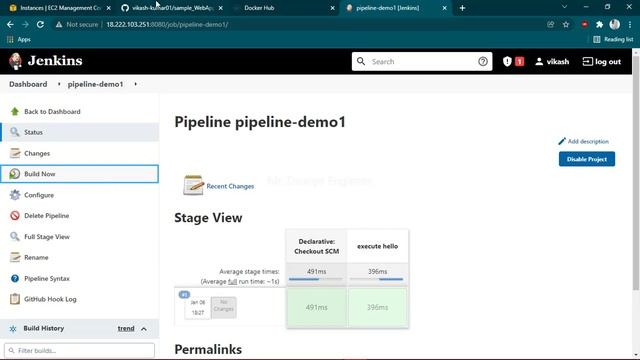Click the browser address bar URL
Screen dimensions: 640x360
click(167, 24)
